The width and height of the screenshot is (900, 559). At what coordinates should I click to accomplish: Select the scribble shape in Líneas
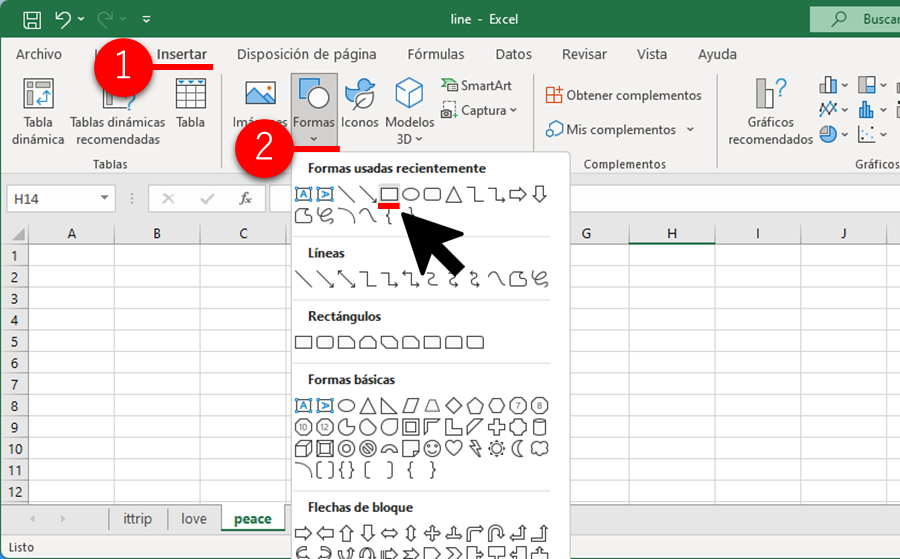pos(540,279)
